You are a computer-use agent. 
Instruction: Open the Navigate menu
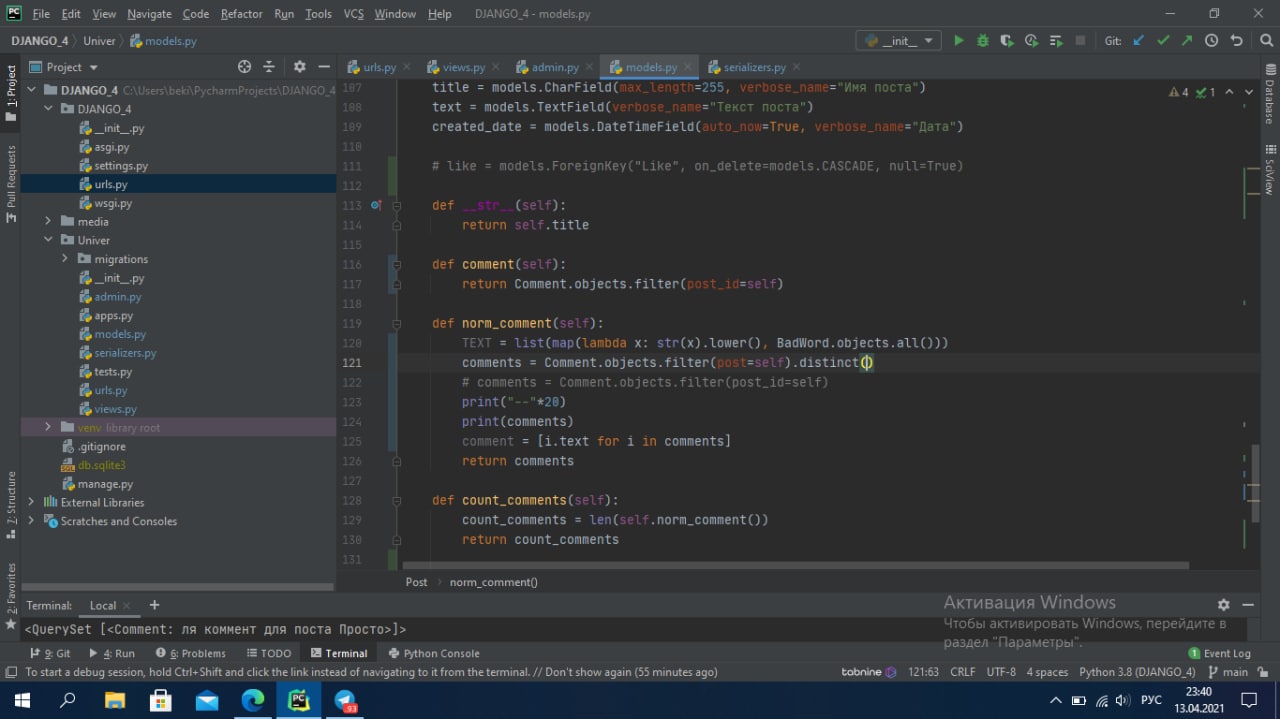tap(149, 14)
